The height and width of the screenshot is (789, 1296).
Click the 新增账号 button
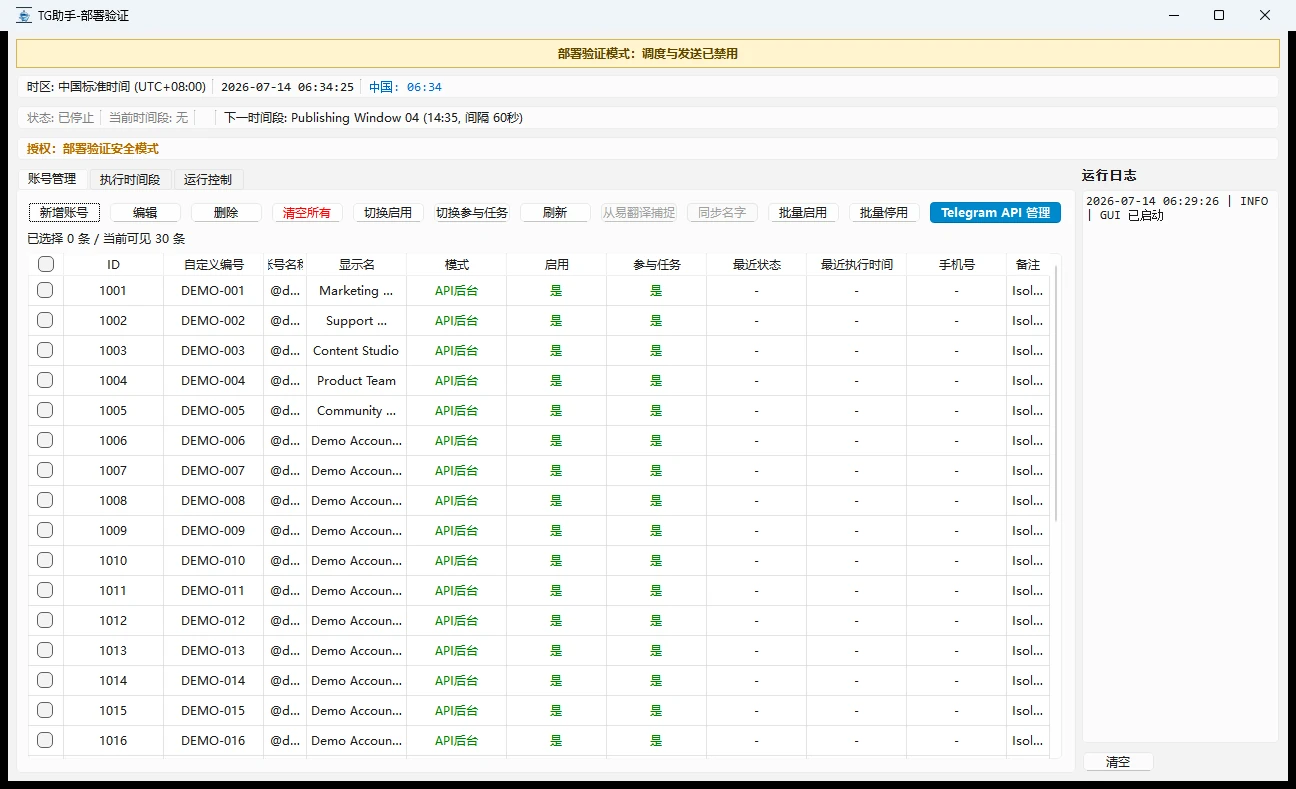[x=64, y=213]
